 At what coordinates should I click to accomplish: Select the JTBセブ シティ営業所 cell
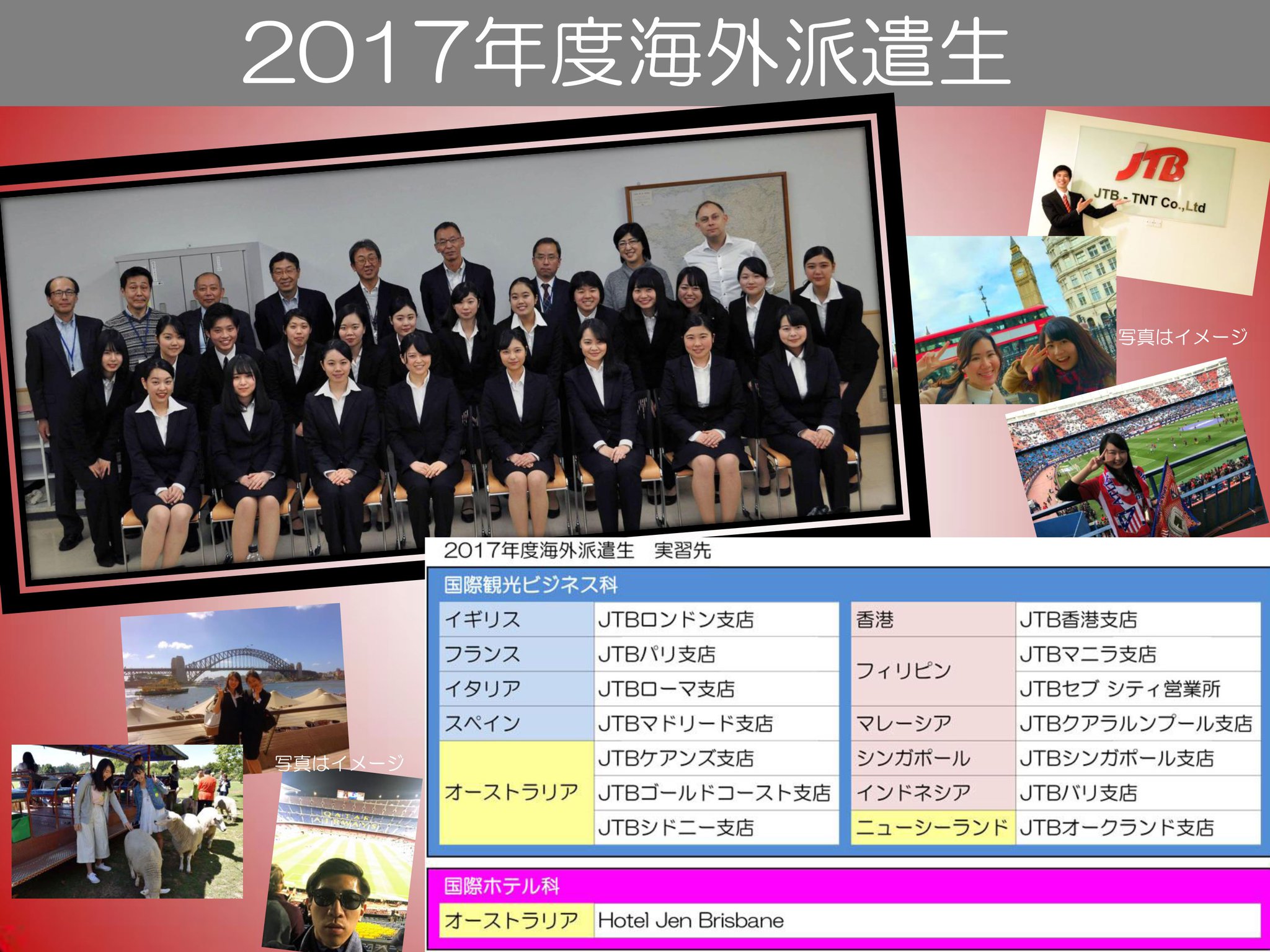tap(1139, 689)
